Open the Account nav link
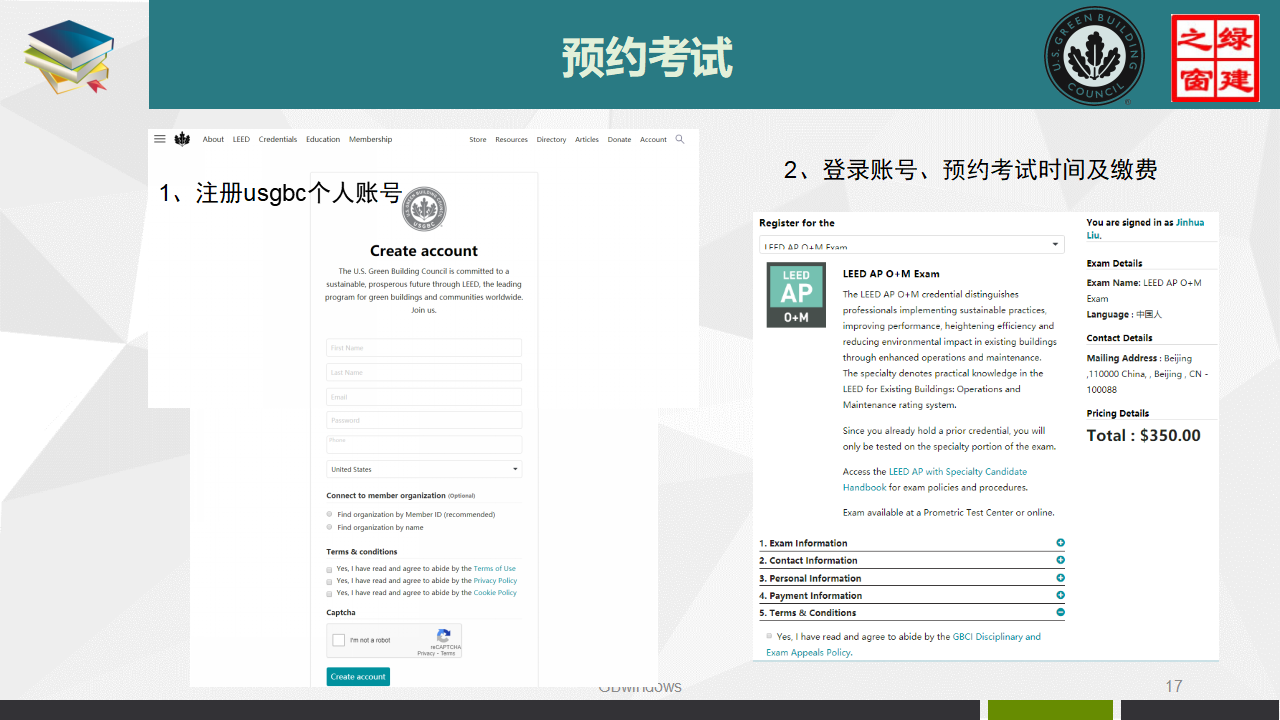The image size is (1280, 720). 653,140
